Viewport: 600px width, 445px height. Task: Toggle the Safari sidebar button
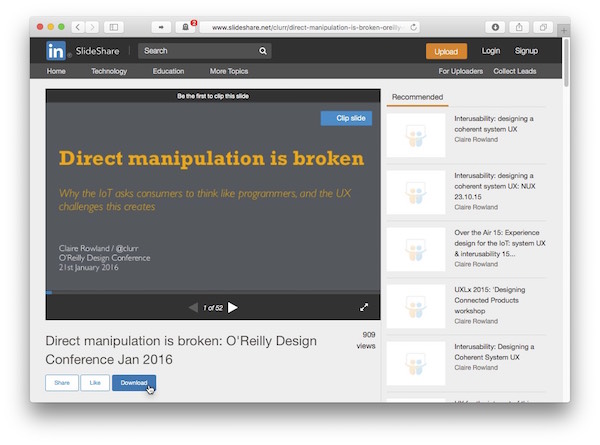(114, 27)
